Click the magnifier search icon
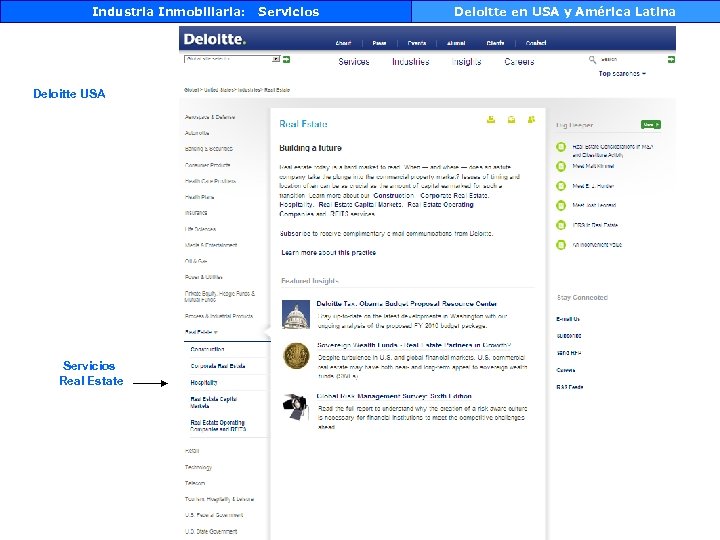This screenshot has height=540, width=720. coord(592,59)
